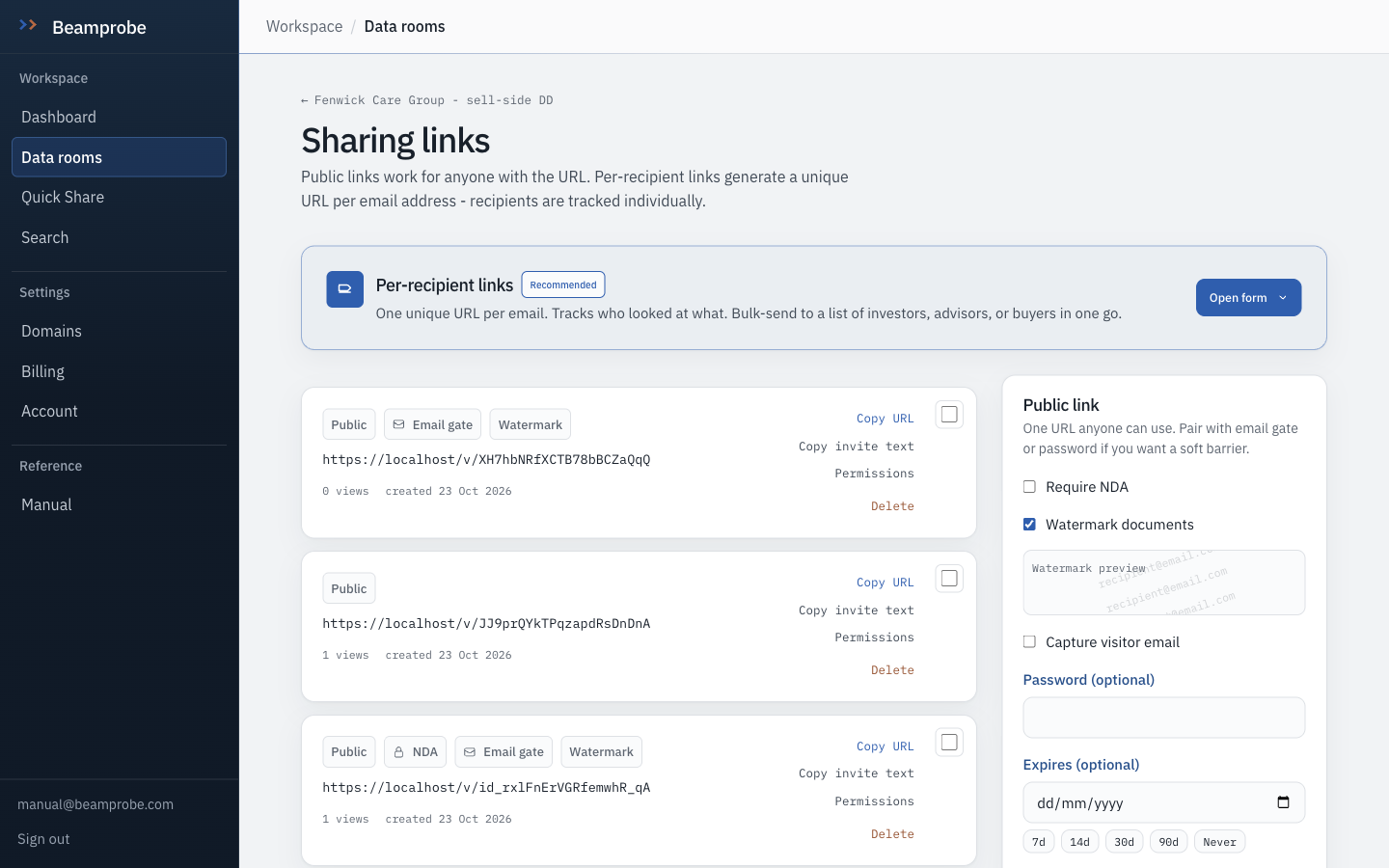Sign out of Beamprobe
This screenshot has height=868, width=1389.
[x=43, y=839]
